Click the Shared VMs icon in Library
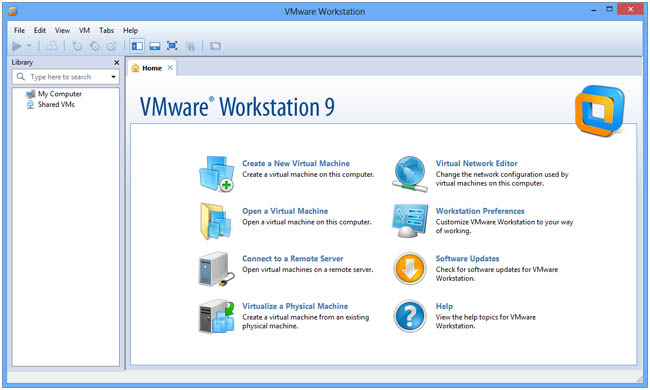The image size is (650, 390). [30, 104]
